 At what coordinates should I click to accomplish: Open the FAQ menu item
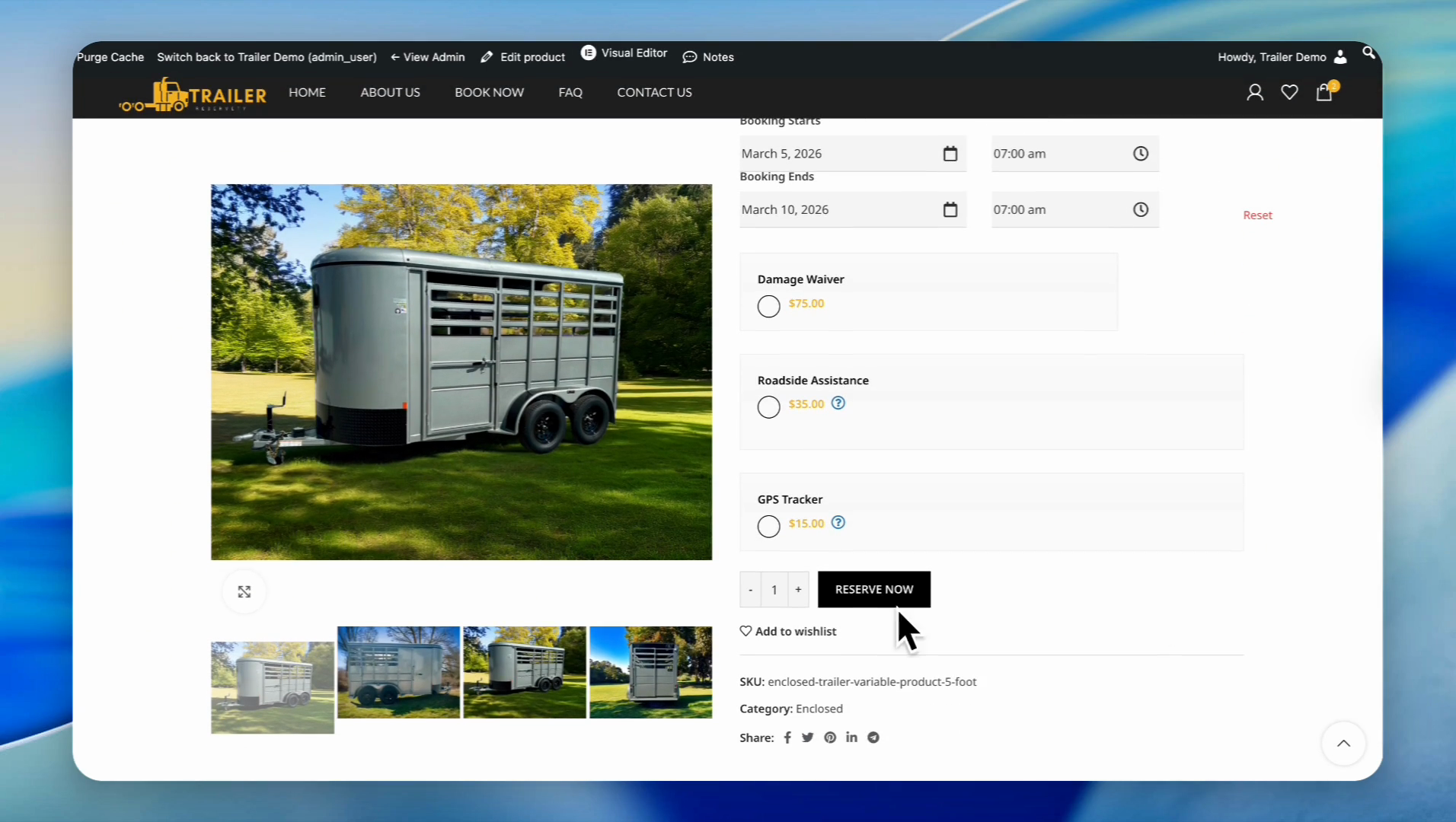[570, 92]
